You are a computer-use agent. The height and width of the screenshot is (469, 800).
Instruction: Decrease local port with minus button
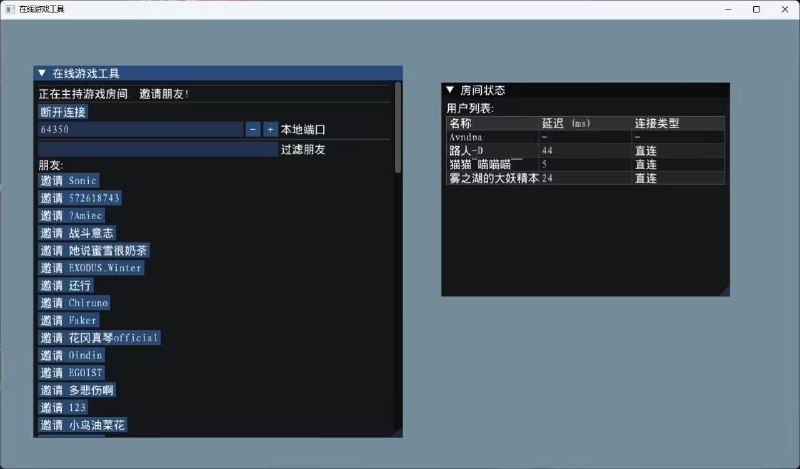[253, 129]
